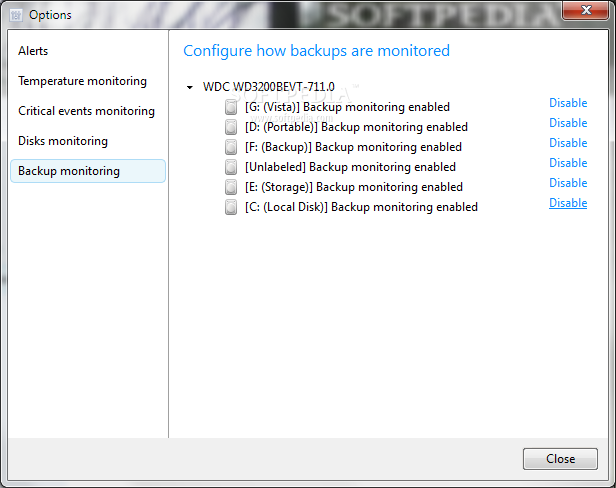Switch to Critical events monitoring
This screenshot has height=488, width=616.
coord(86,111)
